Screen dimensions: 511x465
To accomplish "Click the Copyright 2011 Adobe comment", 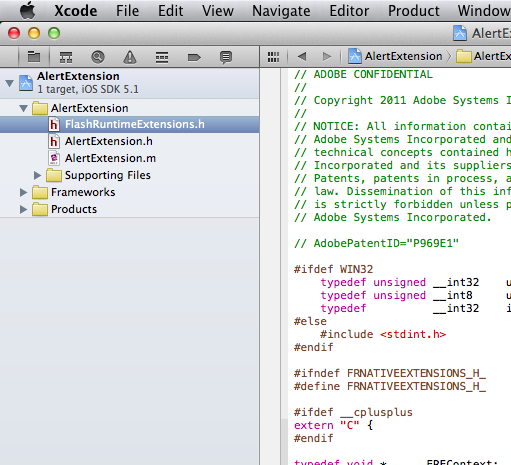I will tap(402, 100).
